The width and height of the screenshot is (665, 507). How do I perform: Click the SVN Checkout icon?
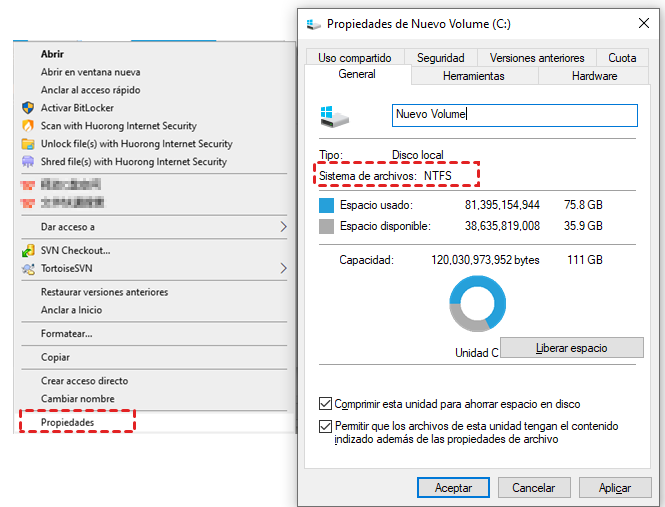coord(28,250)
